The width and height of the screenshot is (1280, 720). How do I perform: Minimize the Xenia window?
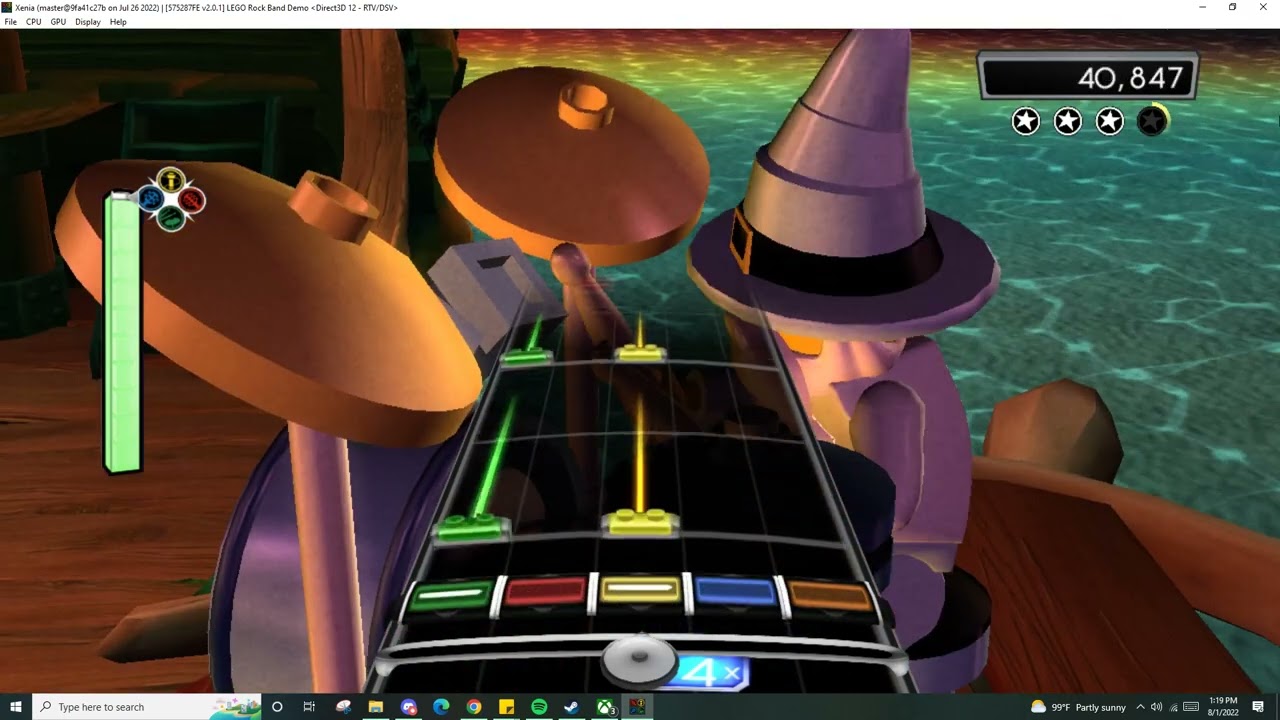click(x=1204, y=7)
